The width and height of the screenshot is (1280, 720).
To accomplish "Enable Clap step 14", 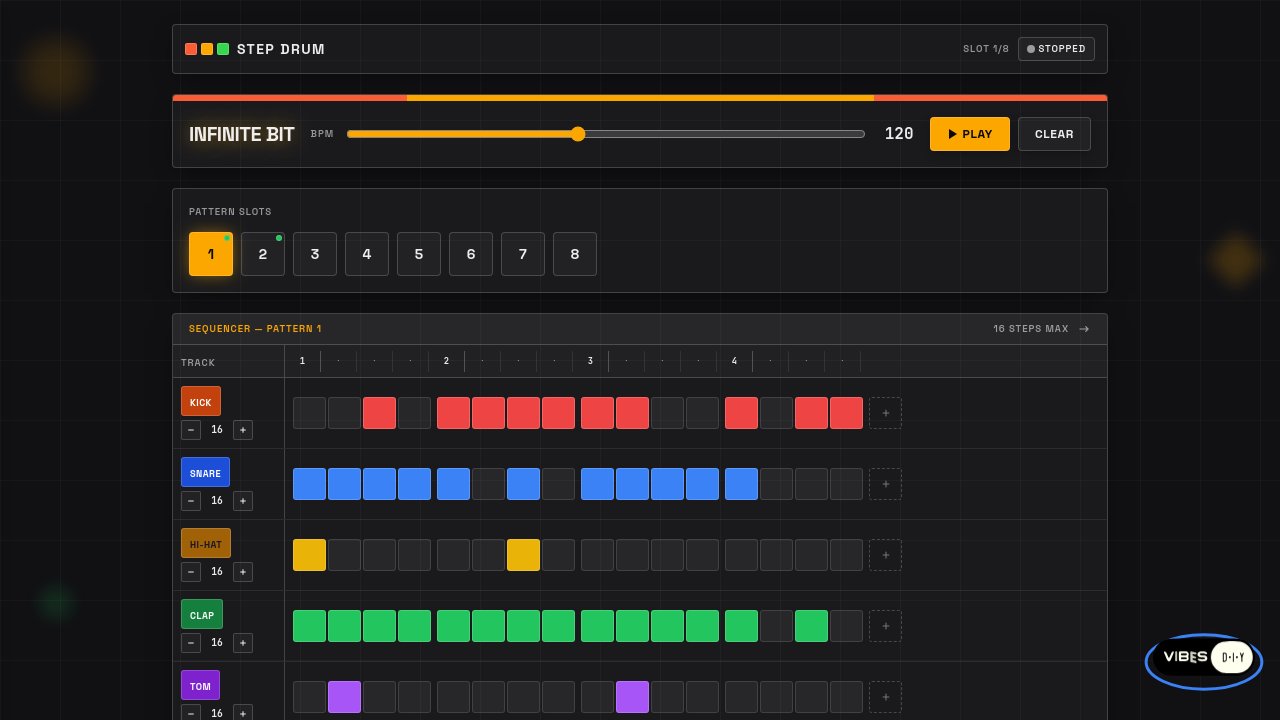I will click(777, 626).
